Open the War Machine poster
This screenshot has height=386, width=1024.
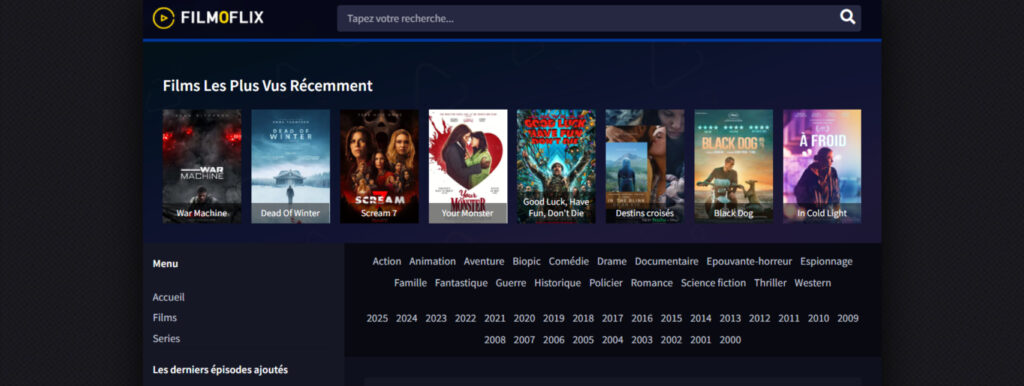click(202, 166)
